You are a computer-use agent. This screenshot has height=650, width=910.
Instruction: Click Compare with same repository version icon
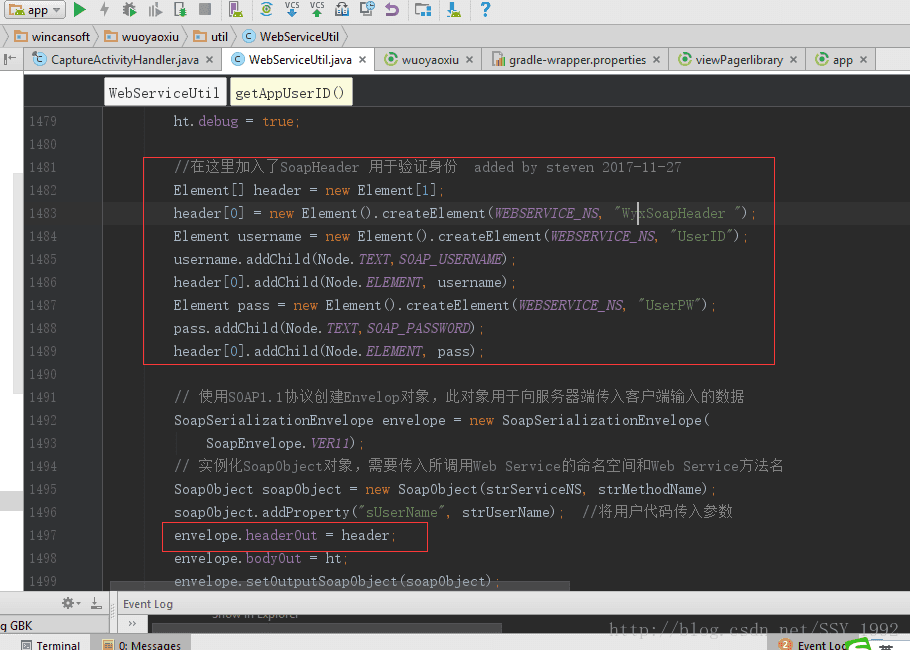point(342,9)
